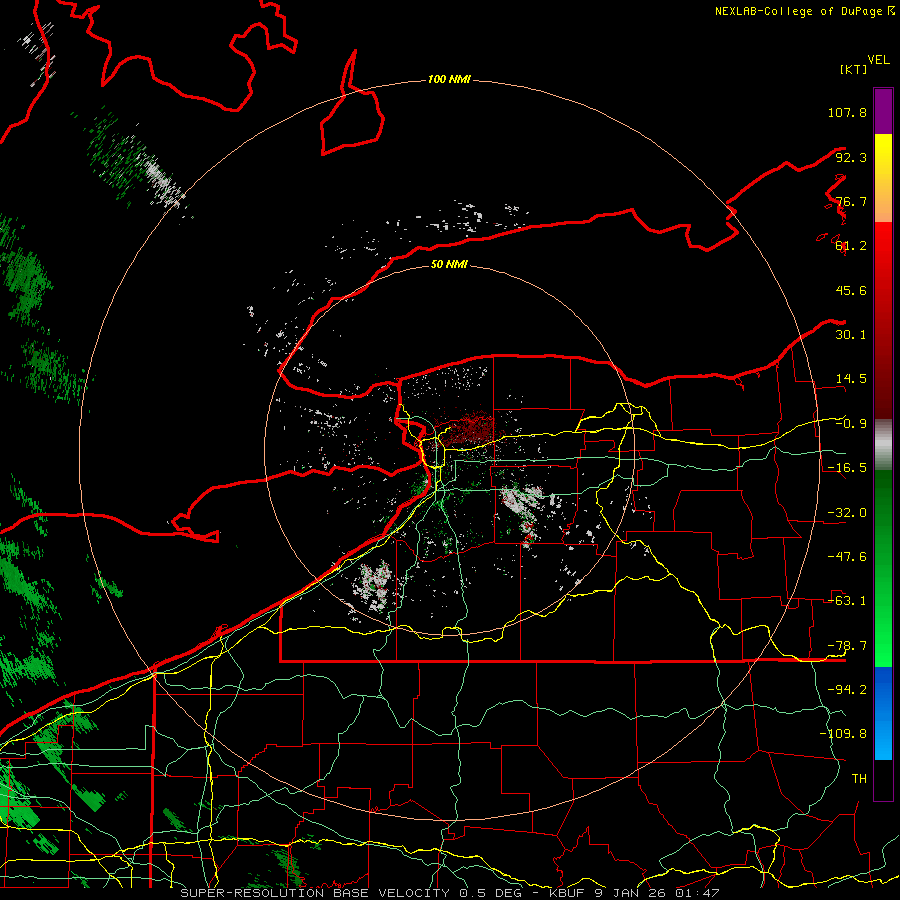Screen dimensions: 900x900
Task: Click the -94.2 legend value
Action: (x=847, y=690)
